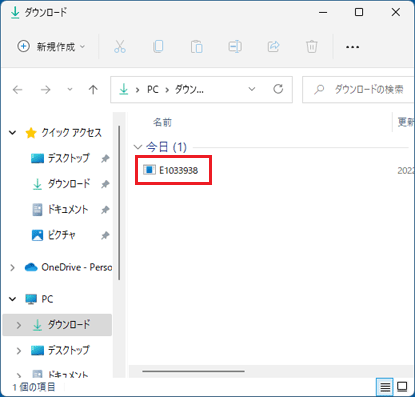Click the Share icon in toolbar
Screen dimensions: 415x397
pos(273,47)
